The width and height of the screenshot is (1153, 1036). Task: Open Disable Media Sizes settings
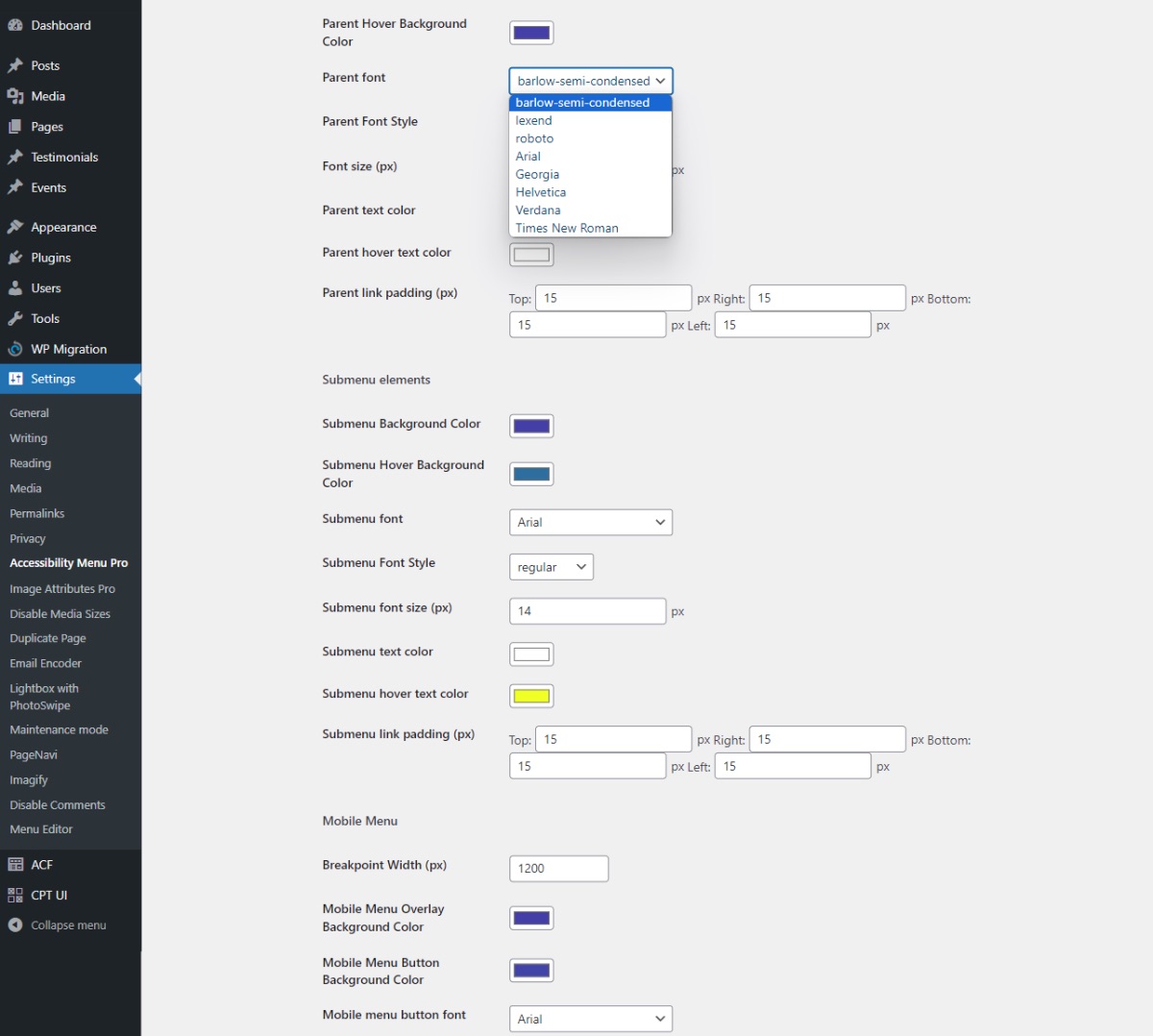pyautogui.click(x=60, y=613)
